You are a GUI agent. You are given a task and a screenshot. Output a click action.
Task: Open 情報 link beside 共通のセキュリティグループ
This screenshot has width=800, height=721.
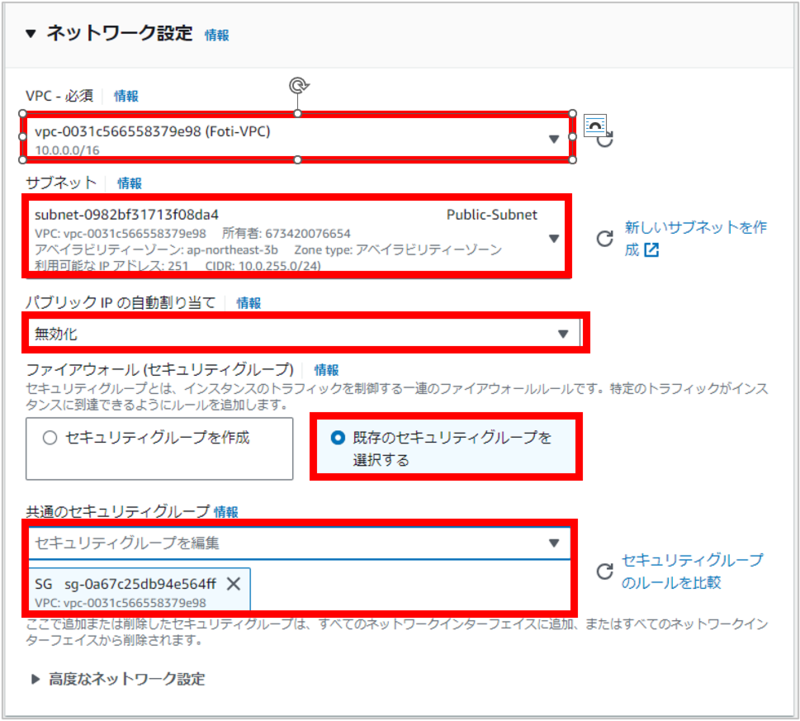(x=226, y=512)
